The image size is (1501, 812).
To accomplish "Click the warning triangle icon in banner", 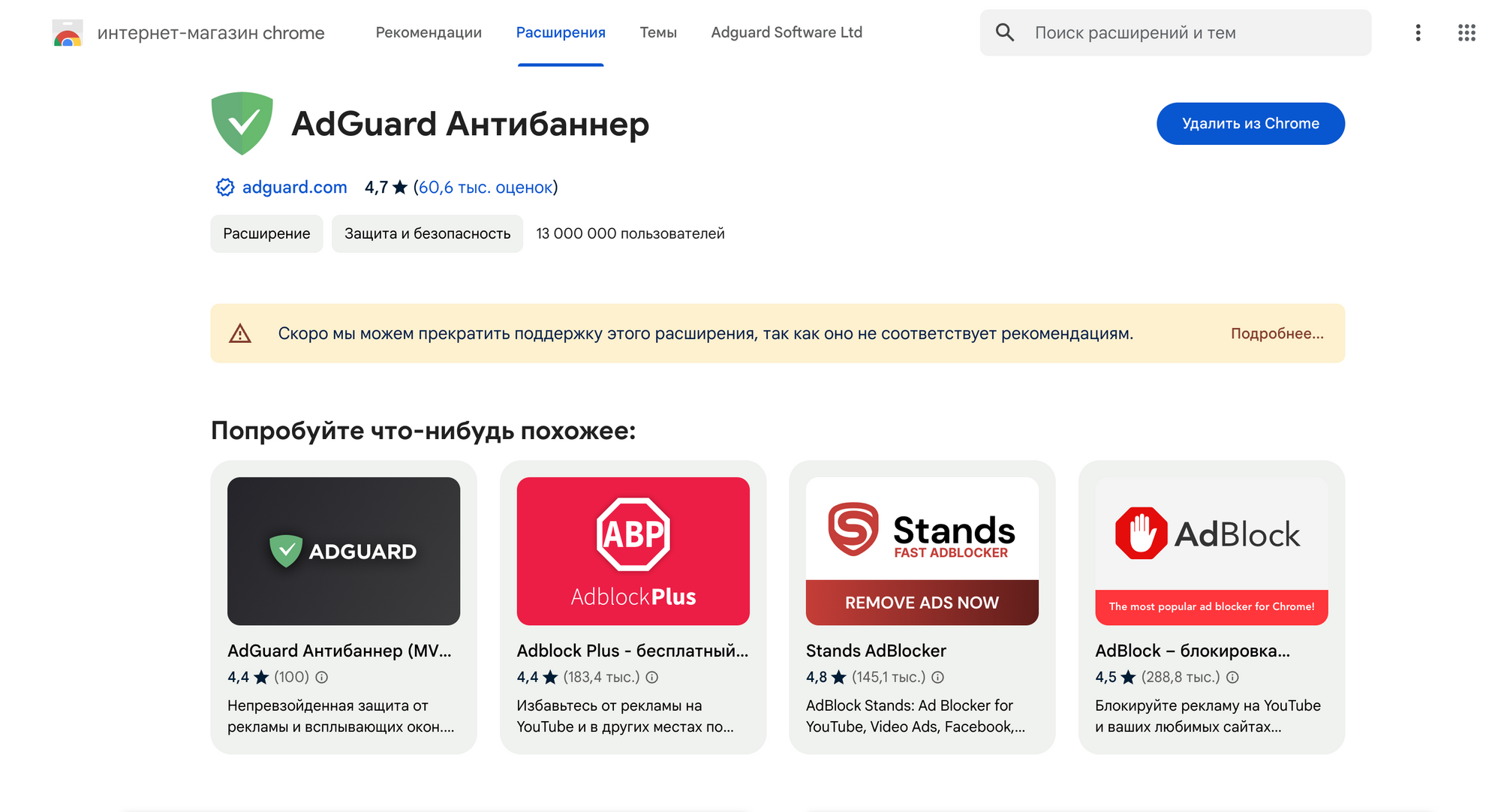I will 240,333.
